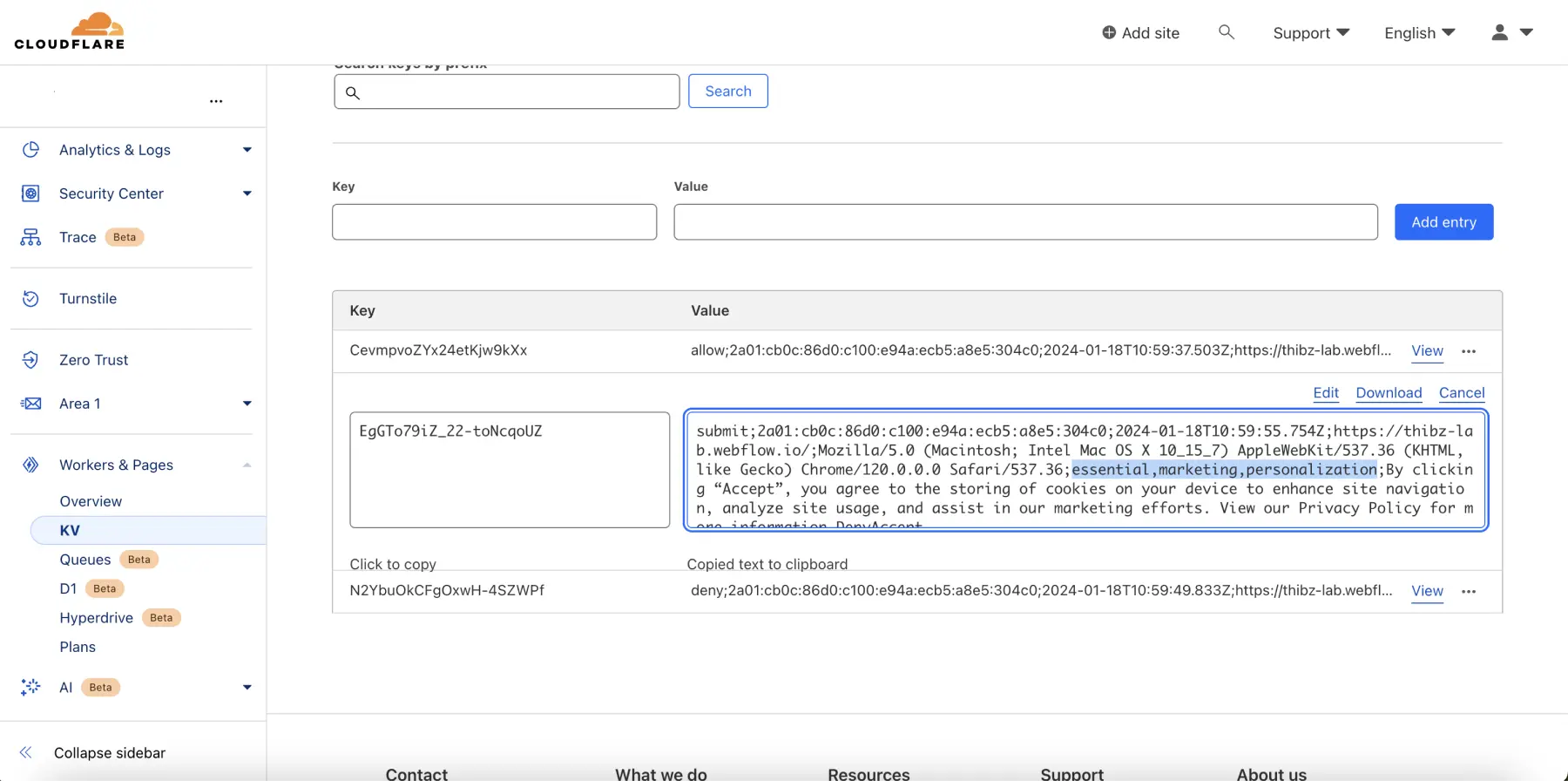This screenshot has width=1568, height=781.
Task: Click the Collapse sidebar double-chevron icon
Action: click(26, 752)
